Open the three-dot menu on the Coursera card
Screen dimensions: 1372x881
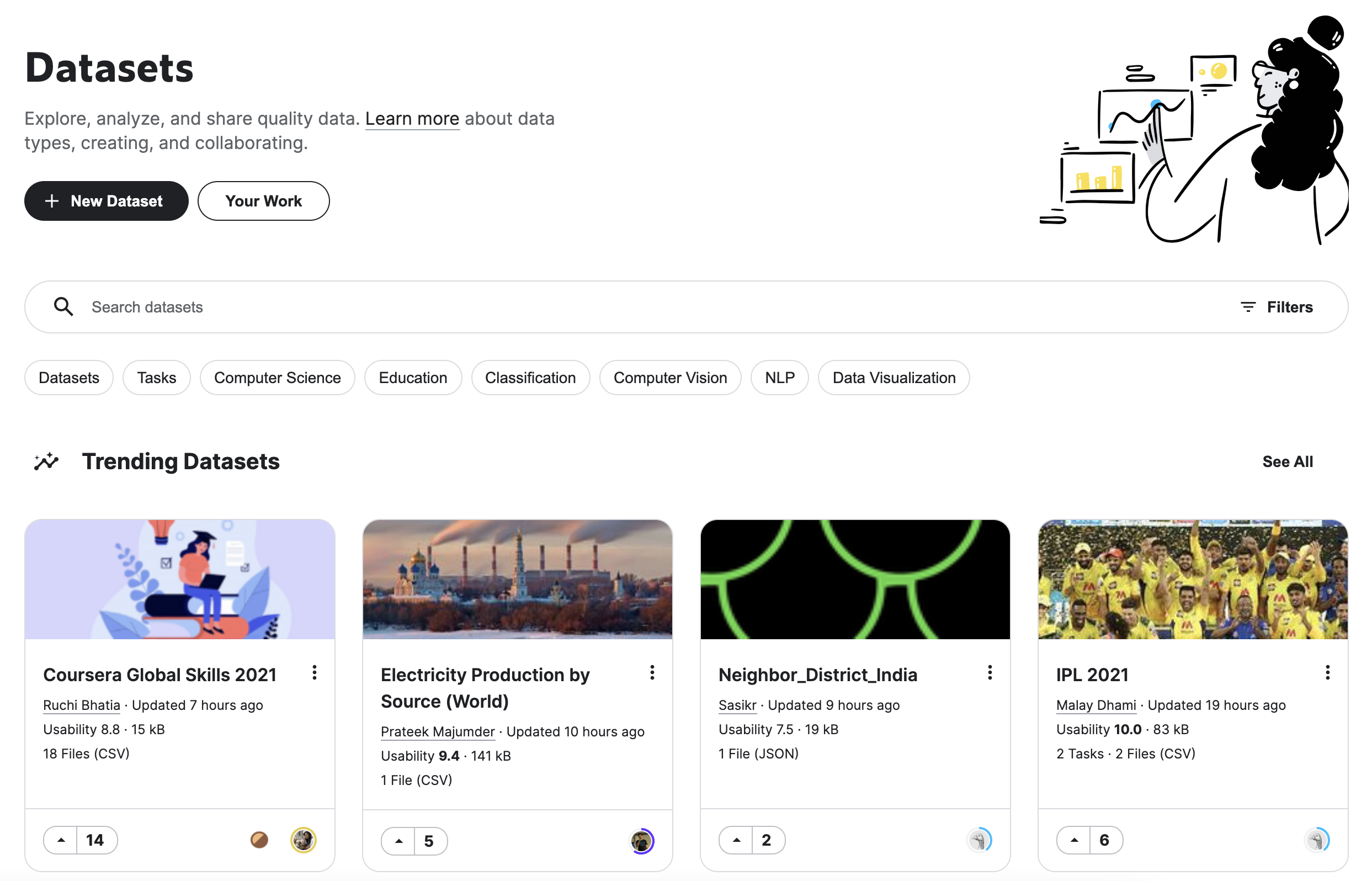314,673
